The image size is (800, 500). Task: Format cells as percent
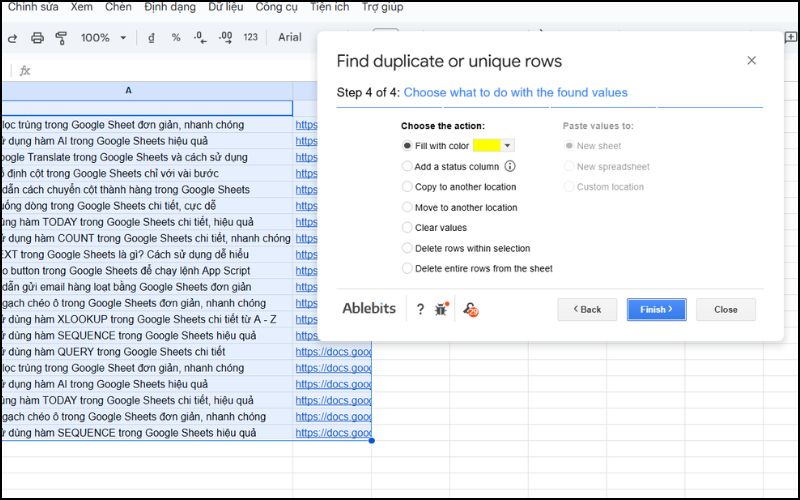(x=176, y=38)
